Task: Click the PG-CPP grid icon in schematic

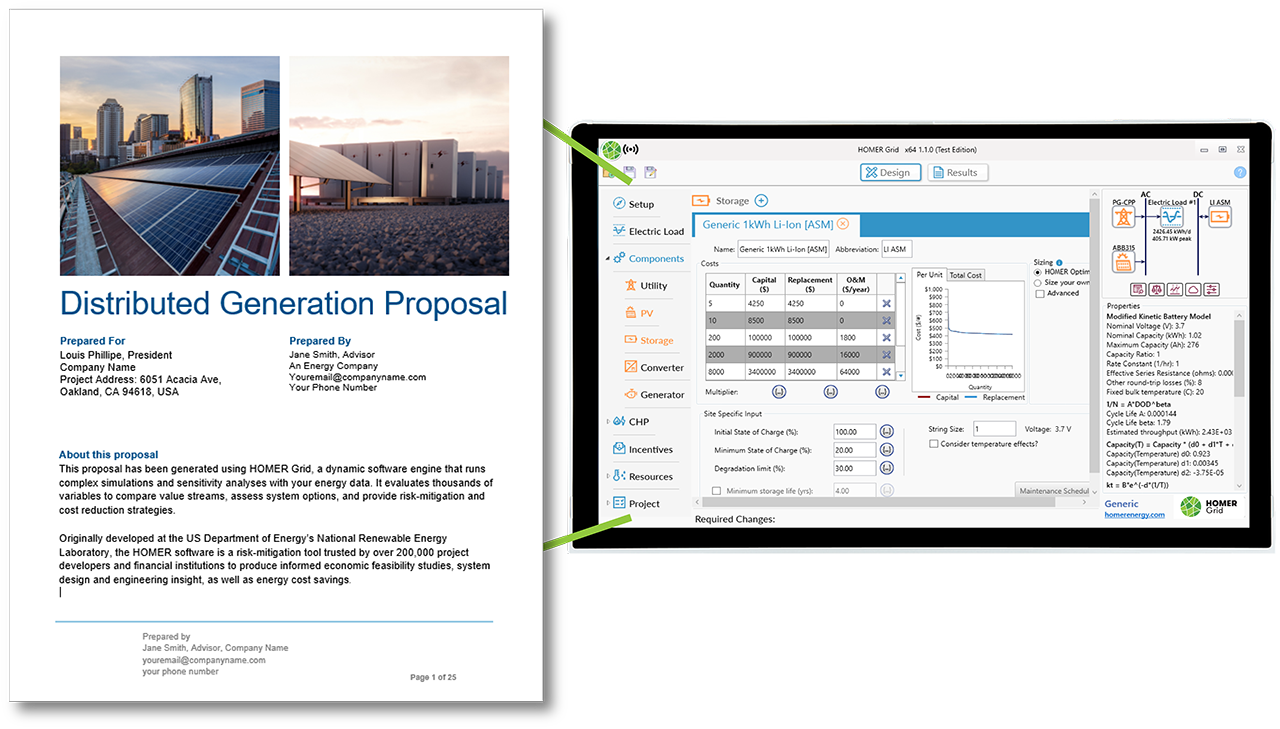Action: [x=1124, y=217]
